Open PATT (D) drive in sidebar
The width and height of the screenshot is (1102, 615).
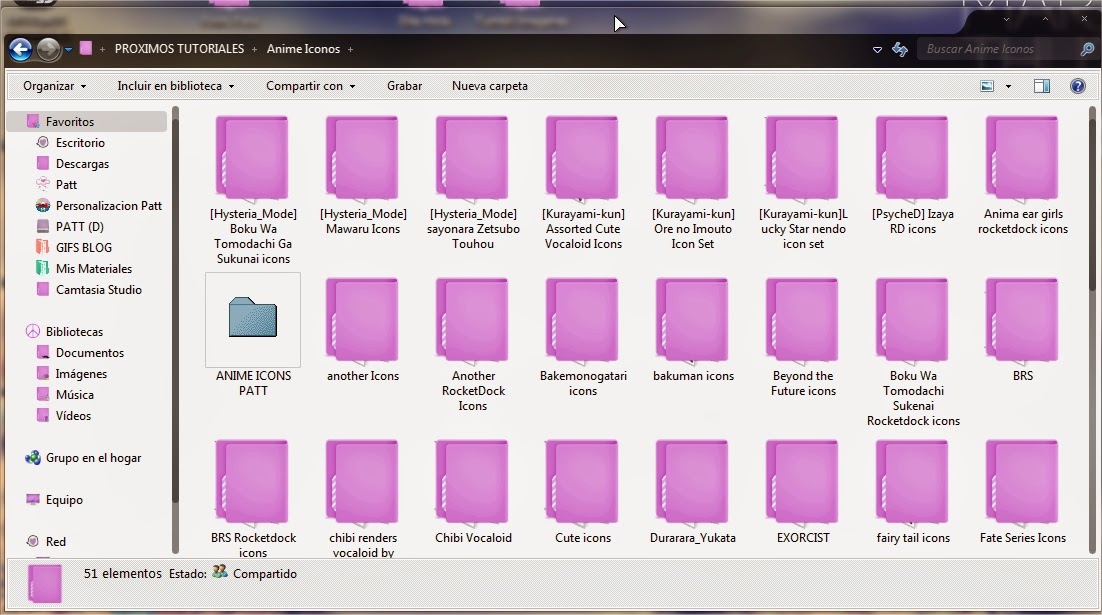(x=79, y=227)
